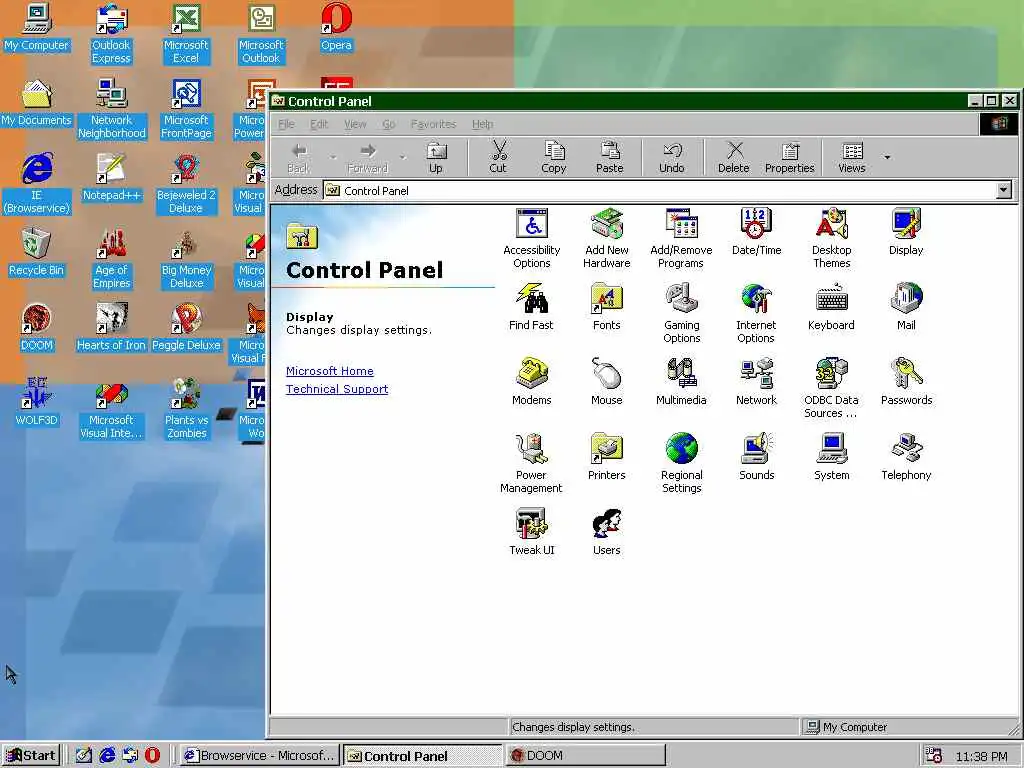Image resolution: width=1024 pixels, height=768 pixels.
Task: Open ODBC Data Sources applet
Action: (x=831, y=389)
